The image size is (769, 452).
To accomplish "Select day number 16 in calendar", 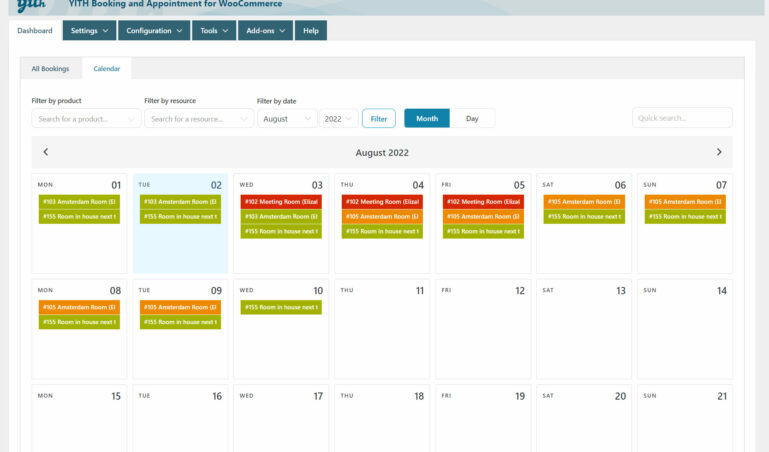I will coord(217,396).
